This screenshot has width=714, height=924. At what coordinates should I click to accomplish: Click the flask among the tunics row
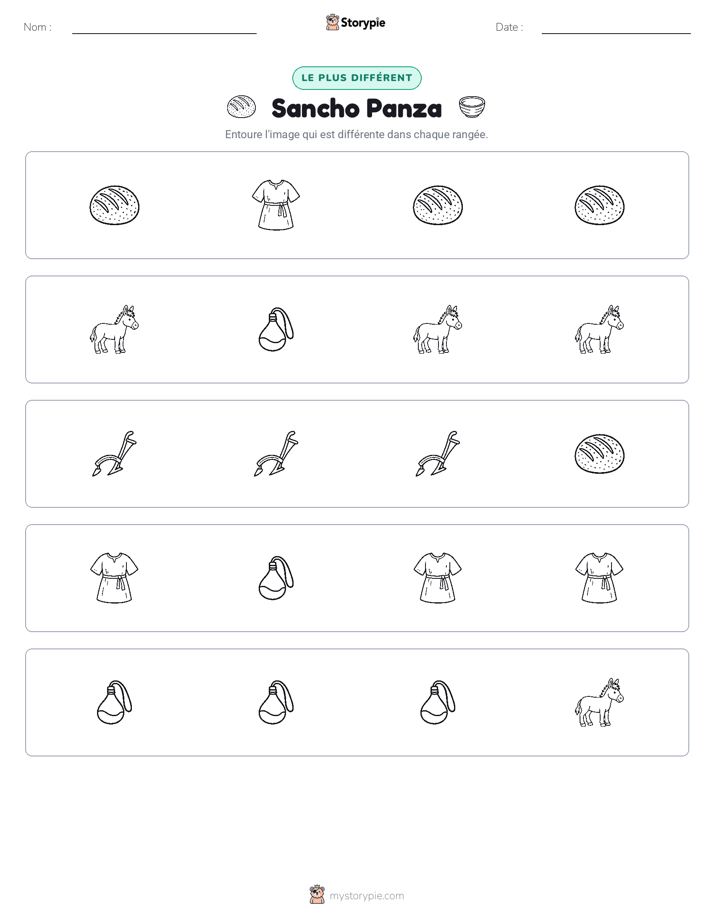pyautogui.click(x=276, y=578)
